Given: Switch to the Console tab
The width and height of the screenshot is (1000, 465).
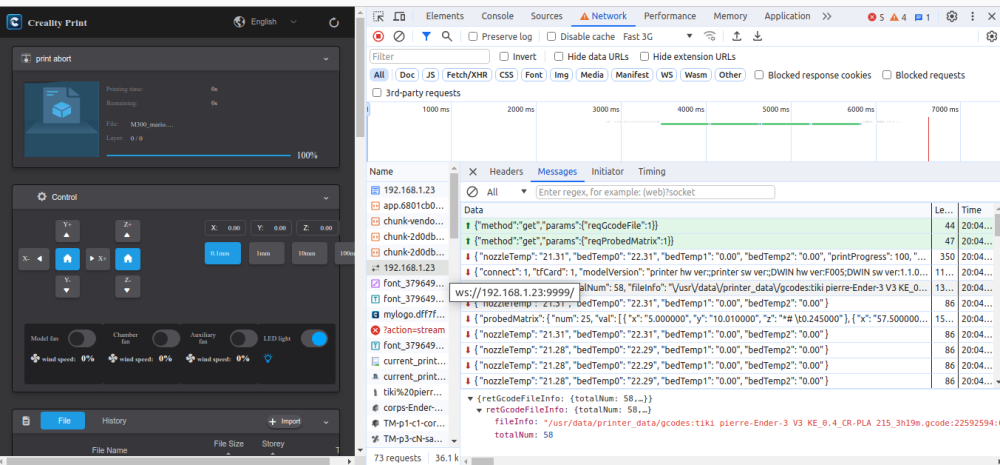Looking at the screenshot, I should tap(497, 16).
